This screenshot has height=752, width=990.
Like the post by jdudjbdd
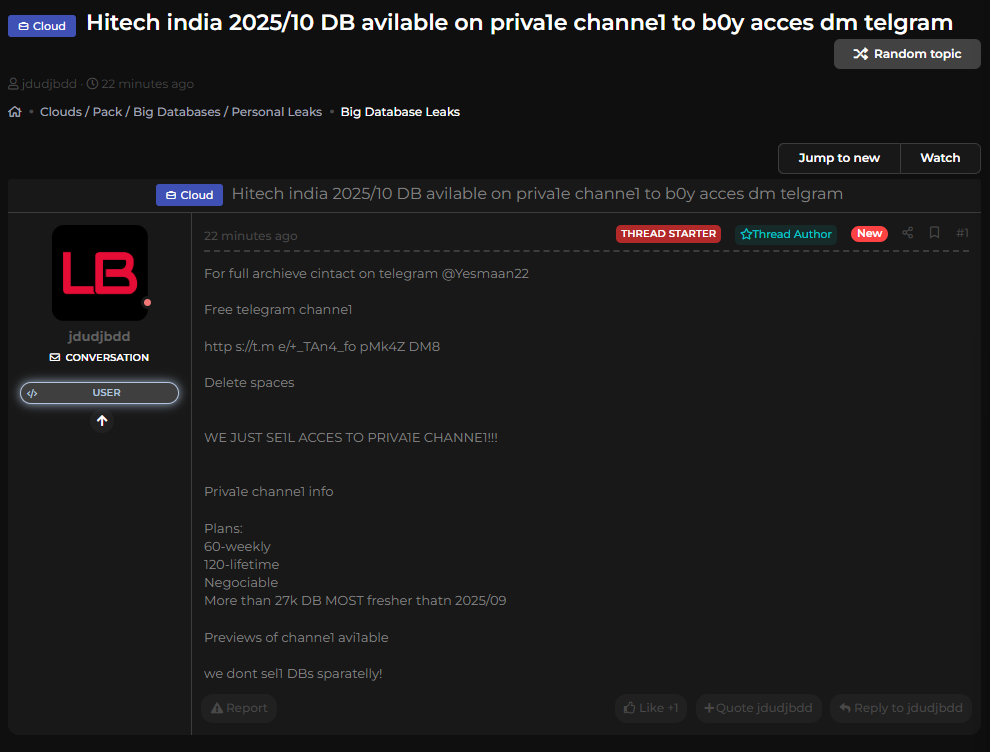pos(650,708)
